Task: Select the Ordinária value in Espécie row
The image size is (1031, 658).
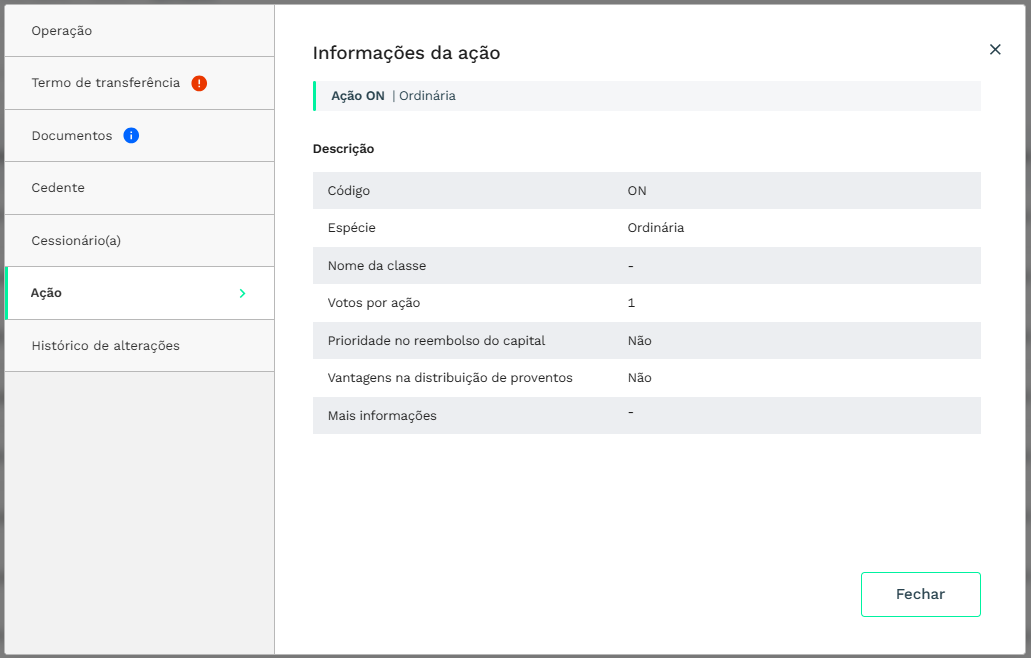Action: pyautogui.click(x=656, y=228)
